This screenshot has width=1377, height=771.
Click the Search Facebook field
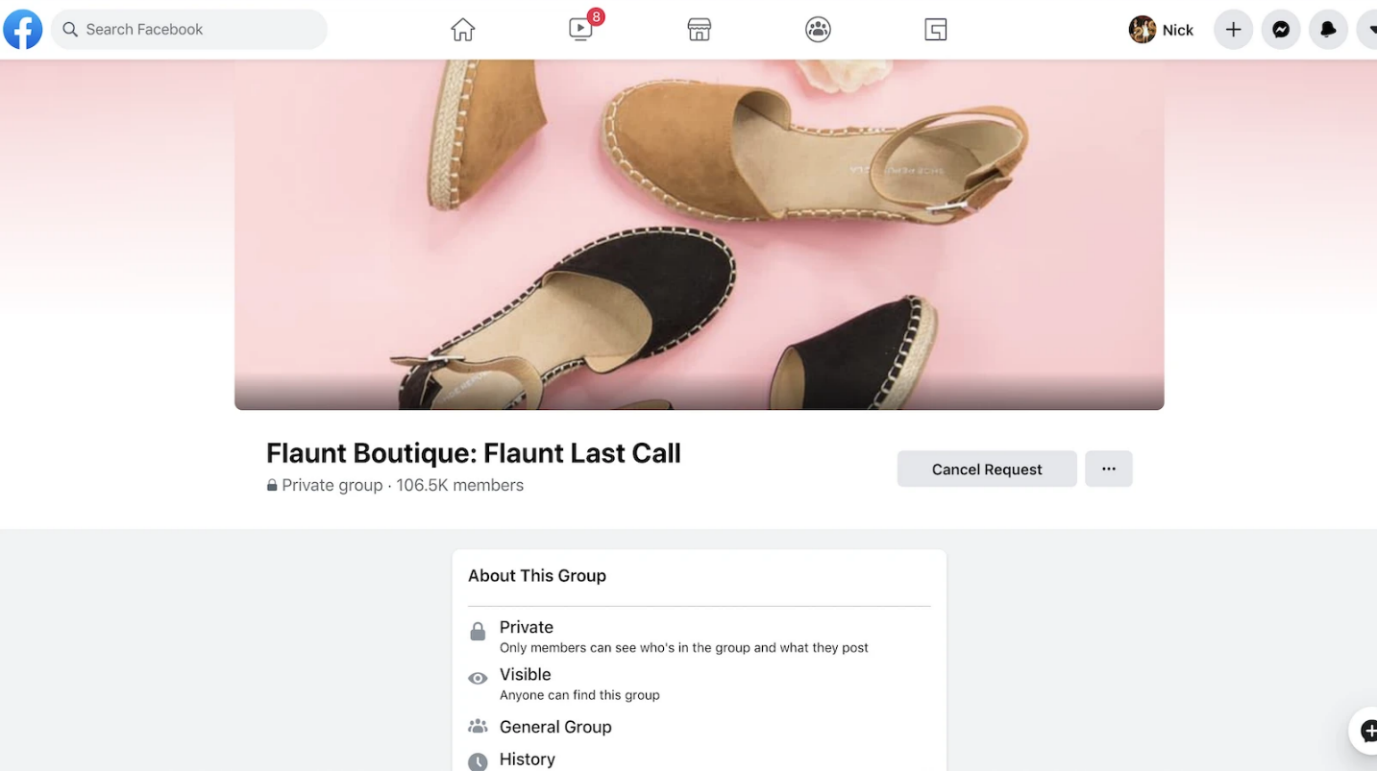click(x=190, y=30)
